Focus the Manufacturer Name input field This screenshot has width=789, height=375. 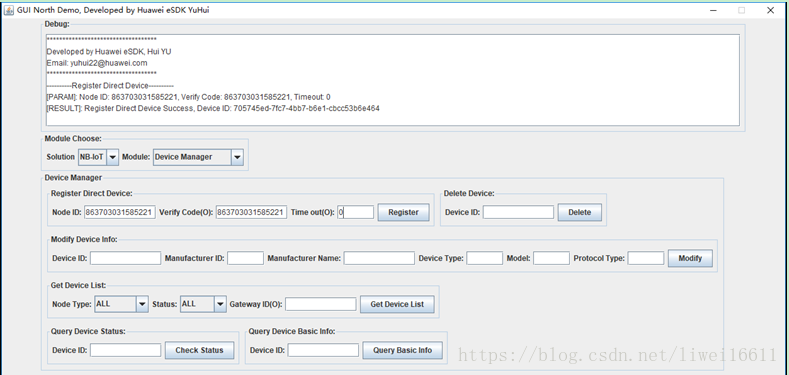click(x=379, y=258)
